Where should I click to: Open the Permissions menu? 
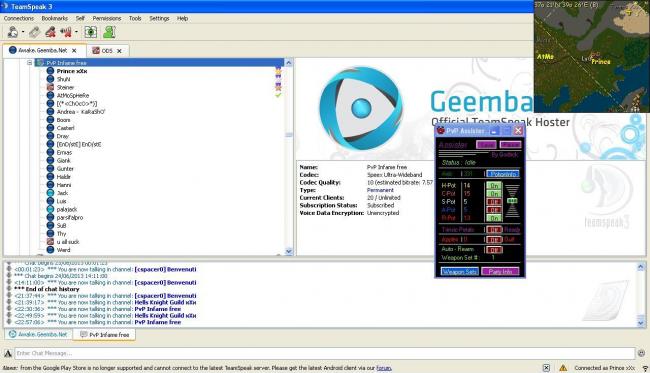[107, 18]
